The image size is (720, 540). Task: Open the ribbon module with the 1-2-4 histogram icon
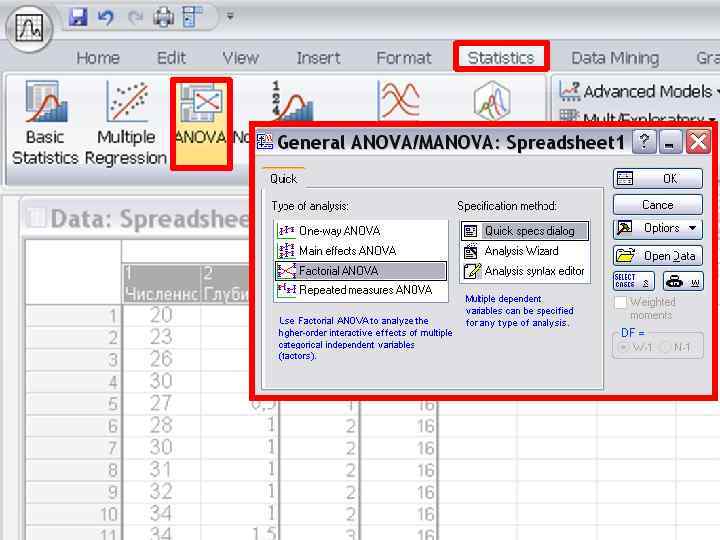click(x=294, y=101)
